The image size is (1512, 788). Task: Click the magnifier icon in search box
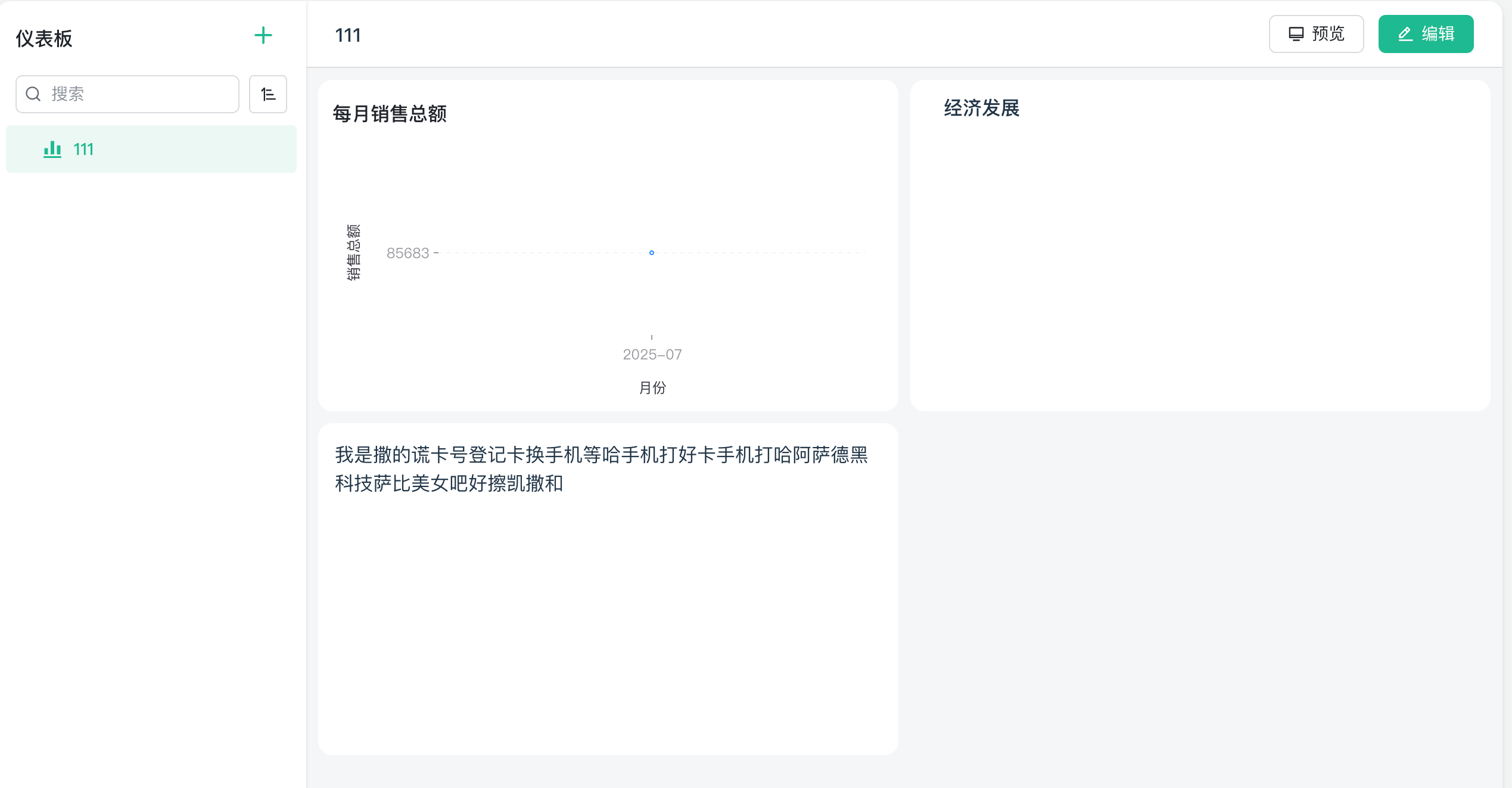[33, 94]
